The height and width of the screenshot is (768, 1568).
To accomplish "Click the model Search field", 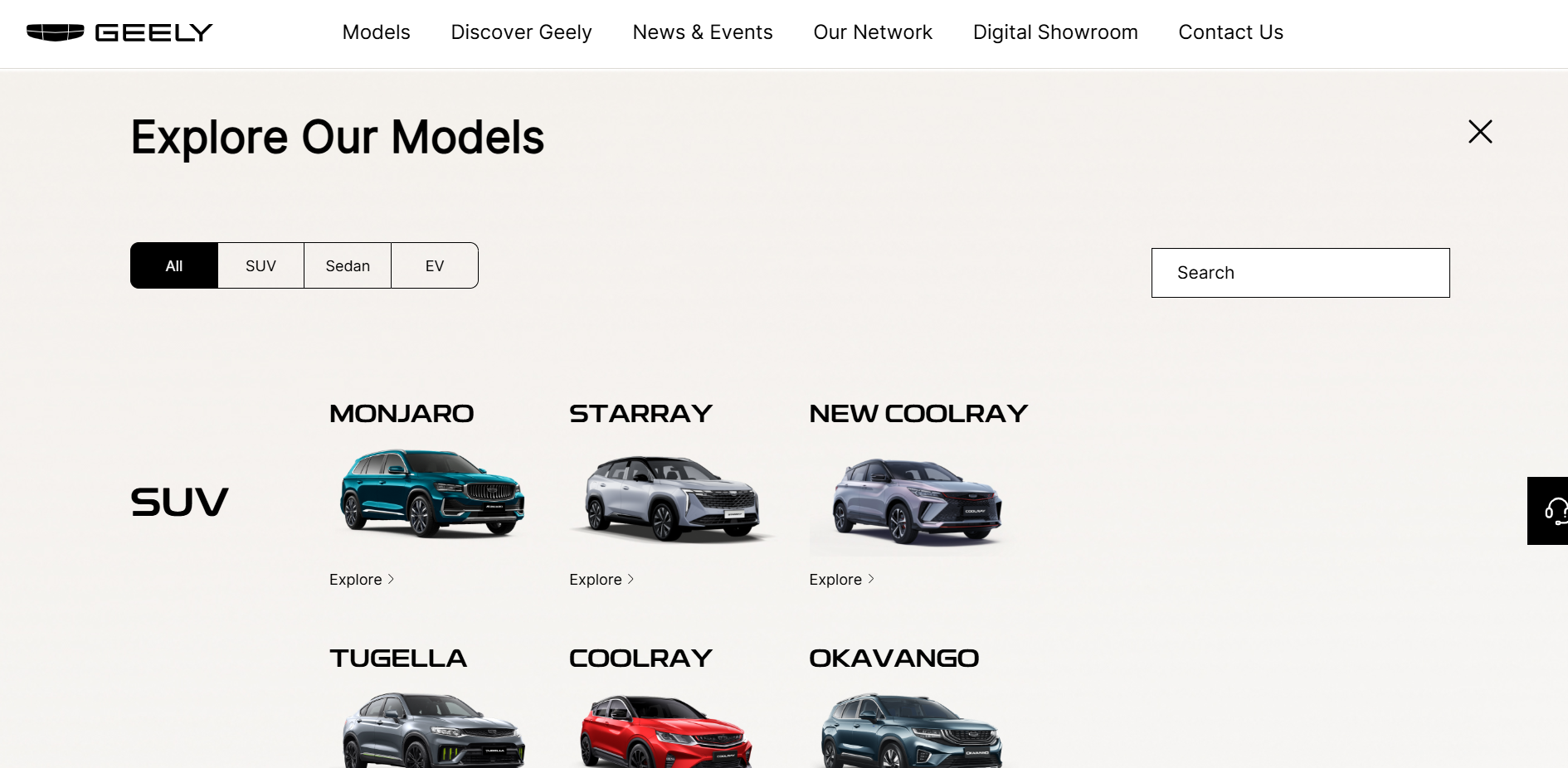I will tap(1301, 273).
